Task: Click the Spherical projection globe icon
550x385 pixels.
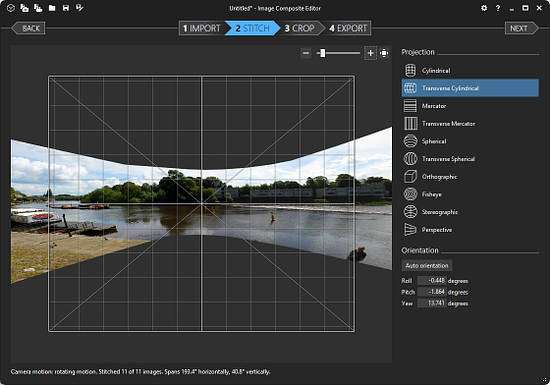Action: 410,141
